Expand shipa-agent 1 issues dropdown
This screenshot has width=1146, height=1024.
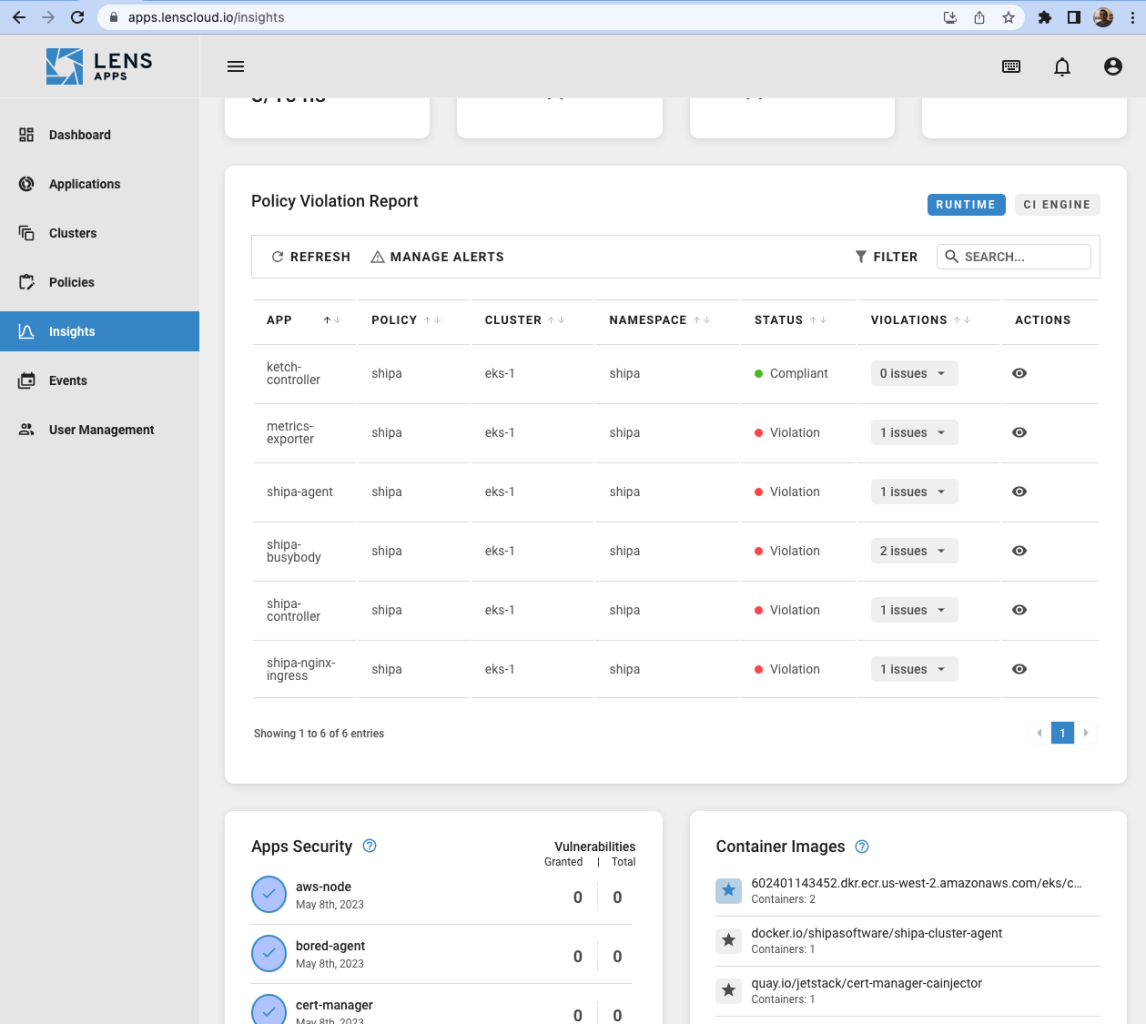(x=914, y=492)
